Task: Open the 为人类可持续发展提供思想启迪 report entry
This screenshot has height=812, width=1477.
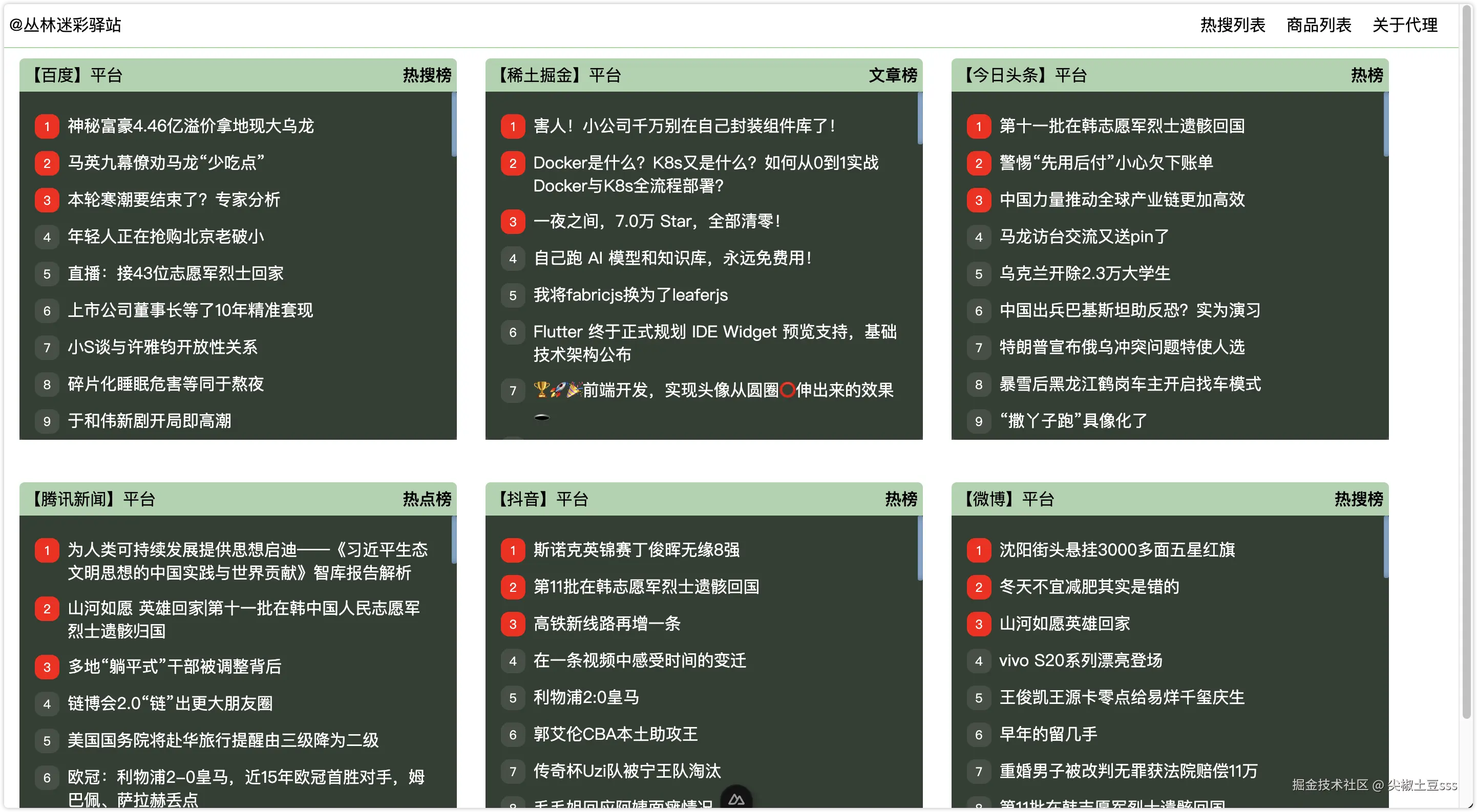Action: point(248,562)
